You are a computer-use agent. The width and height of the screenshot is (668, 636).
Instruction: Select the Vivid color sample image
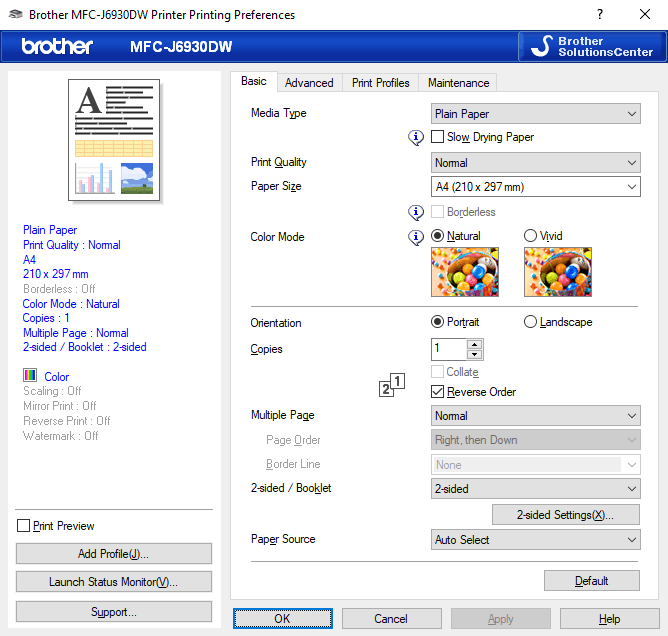click(x=558, y=272)
